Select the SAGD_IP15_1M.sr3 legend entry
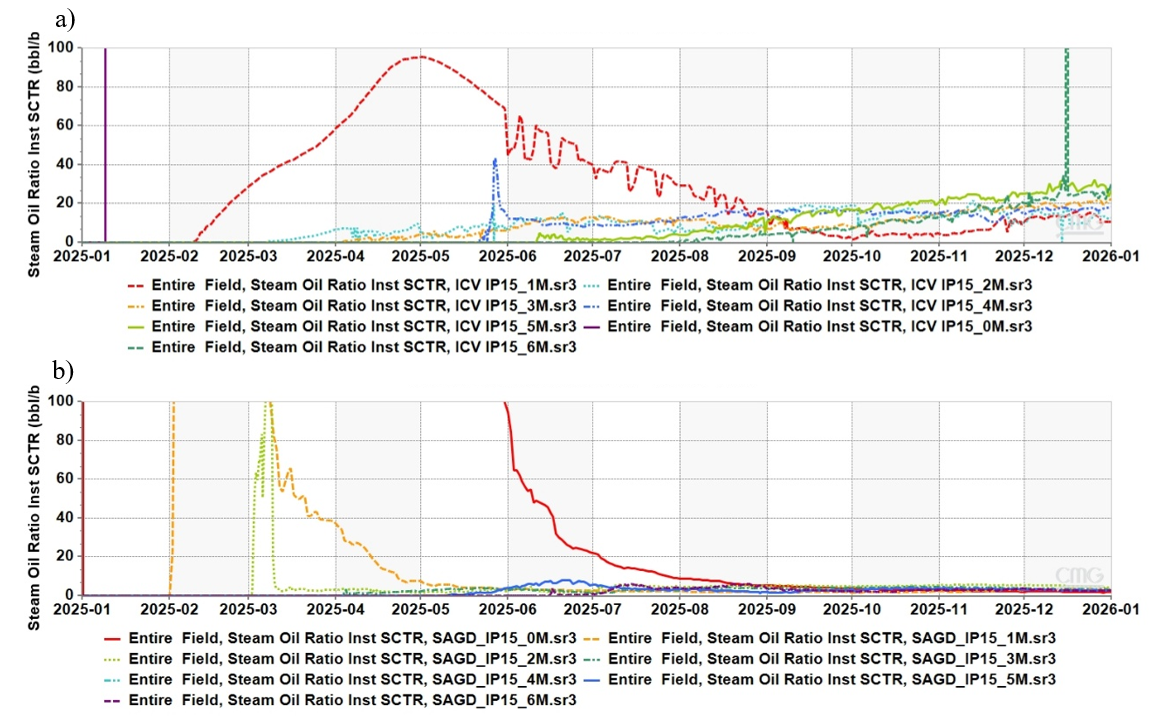This screenshot has width=1167, height=720. (x=819, y=639)
